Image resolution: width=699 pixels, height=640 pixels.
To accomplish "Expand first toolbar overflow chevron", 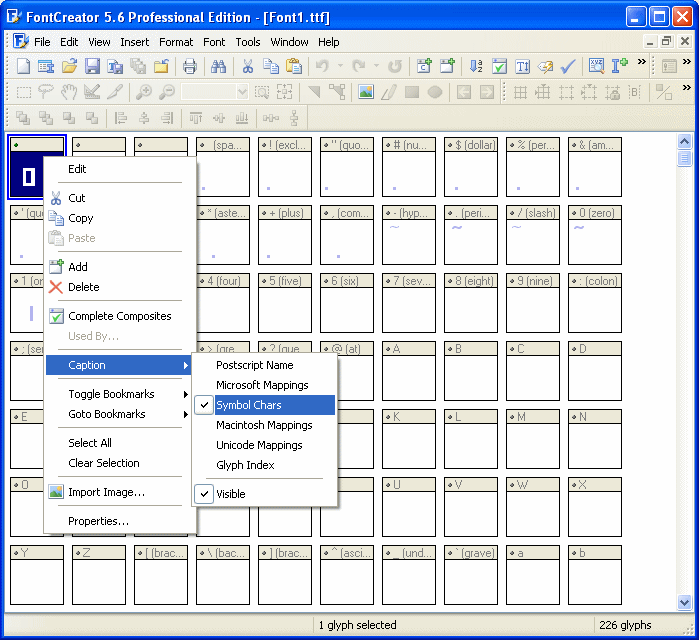I will click(641, 62).
